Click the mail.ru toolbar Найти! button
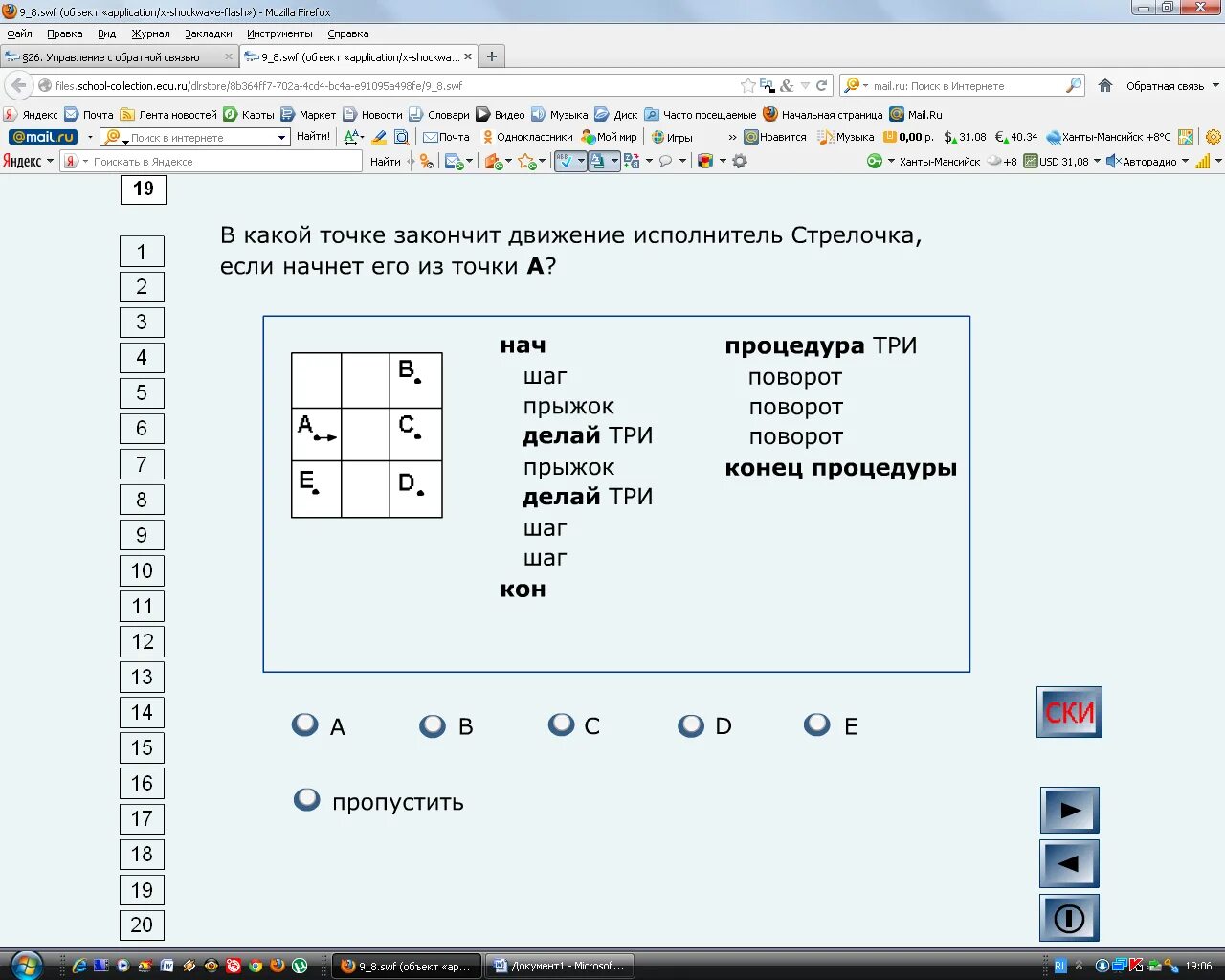The width and height of the screenshot is (1225, 980). tap(313, 137)
